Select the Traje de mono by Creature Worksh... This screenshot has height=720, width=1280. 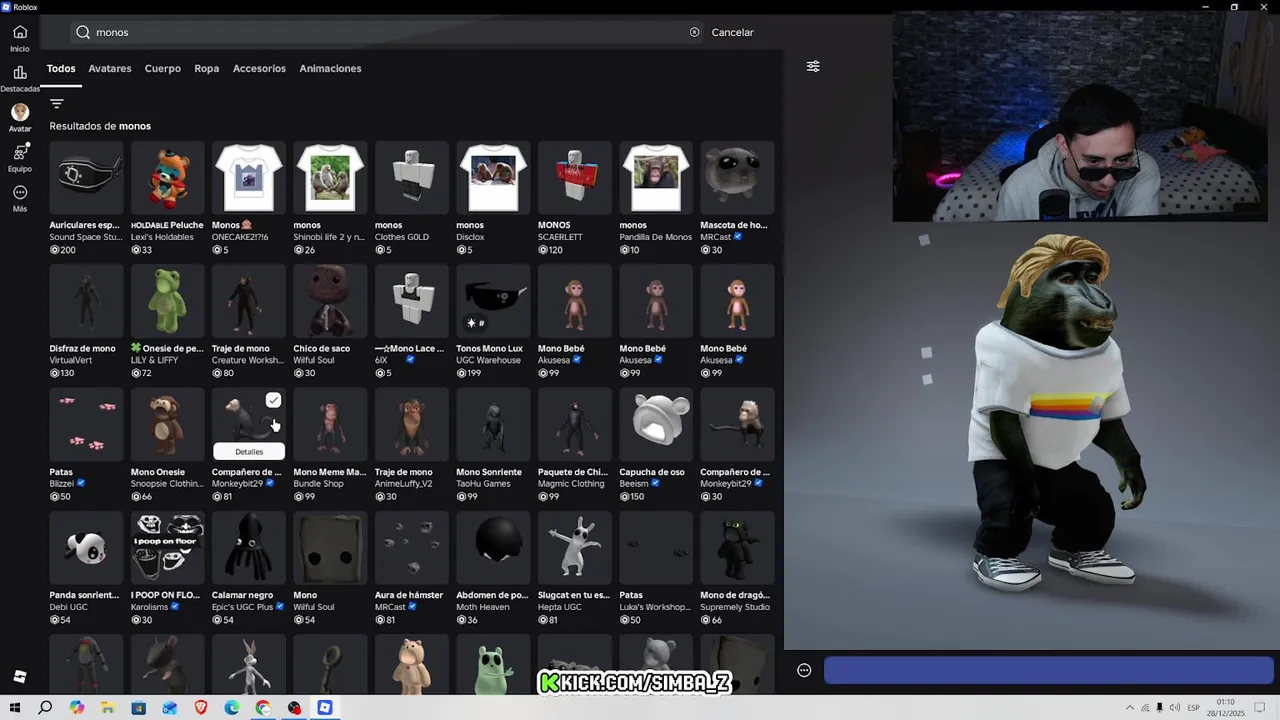(x=249, y=301)
